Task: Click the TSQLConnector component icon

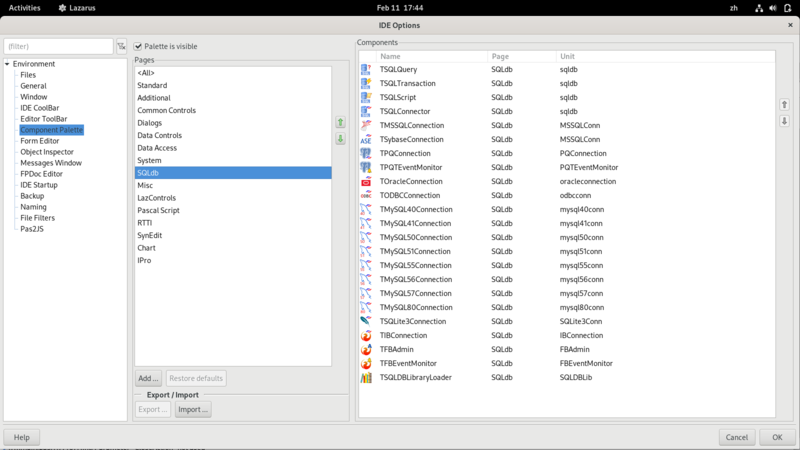Action: [x=366, y=111]
